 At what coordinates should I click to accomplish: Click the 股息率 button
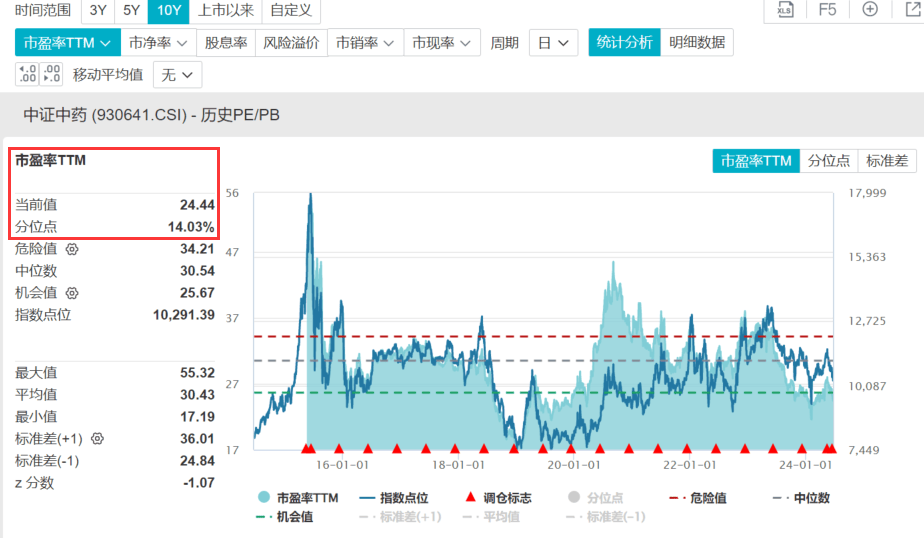[x=226, y=42]
